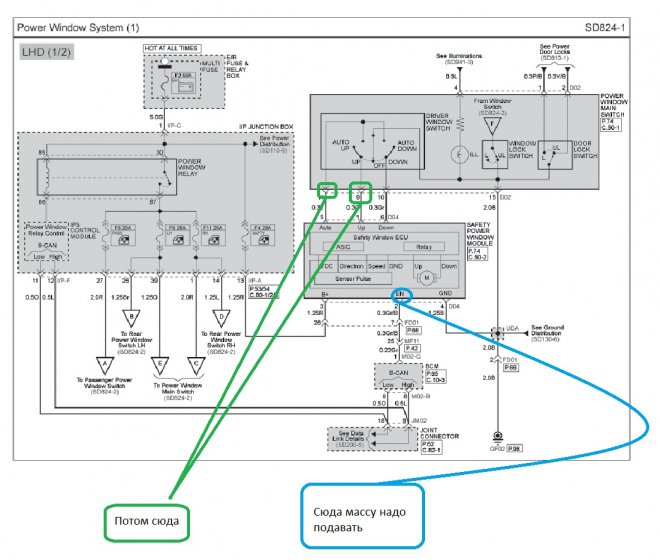Click the ILL lamp circle symbol
The width and height of the screenshot is (660, 560).
click(x=459, y=155)
